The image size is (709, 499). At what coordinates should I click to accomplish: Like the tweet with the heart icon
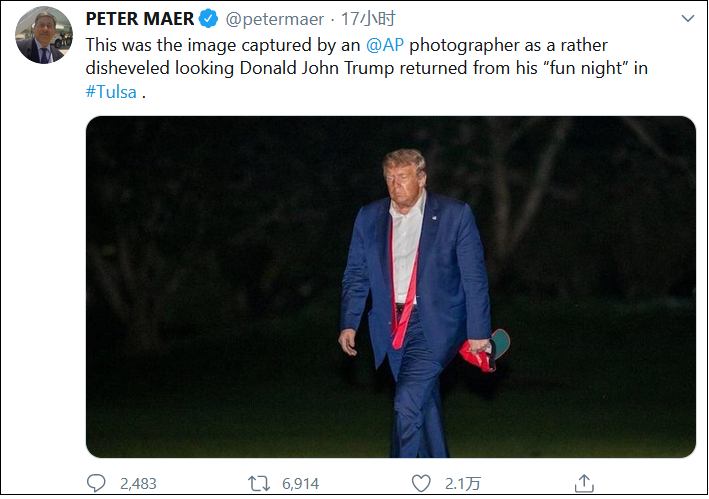[x=422, y=483]
